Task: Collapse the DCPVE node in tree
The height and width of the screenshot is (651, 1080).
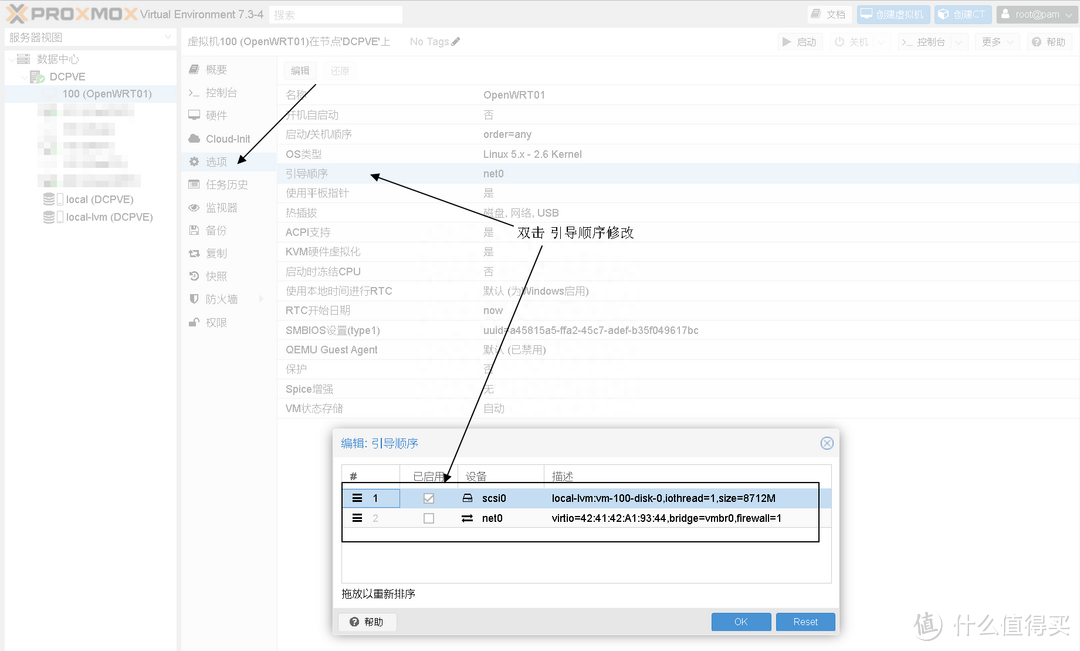Action: coord(25,76)
